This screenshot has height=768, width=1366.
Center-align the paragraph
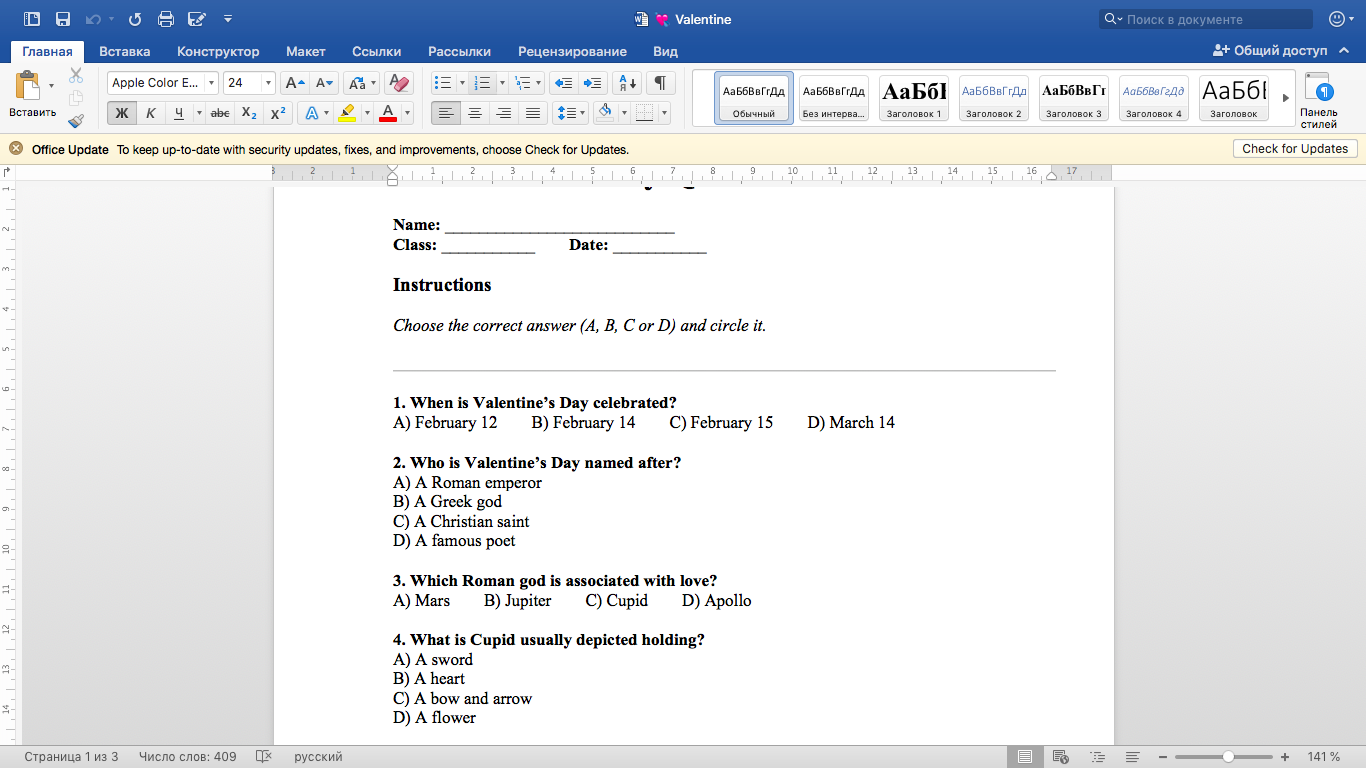pyautogui.click(x=475, y=113)
